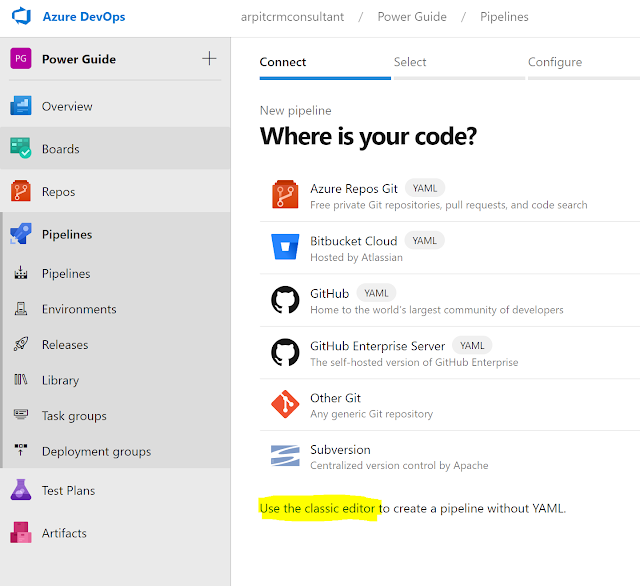This screenshot has height=586, width=640.
Task: Click the Environments icon
Action: (x=21, y=309)
